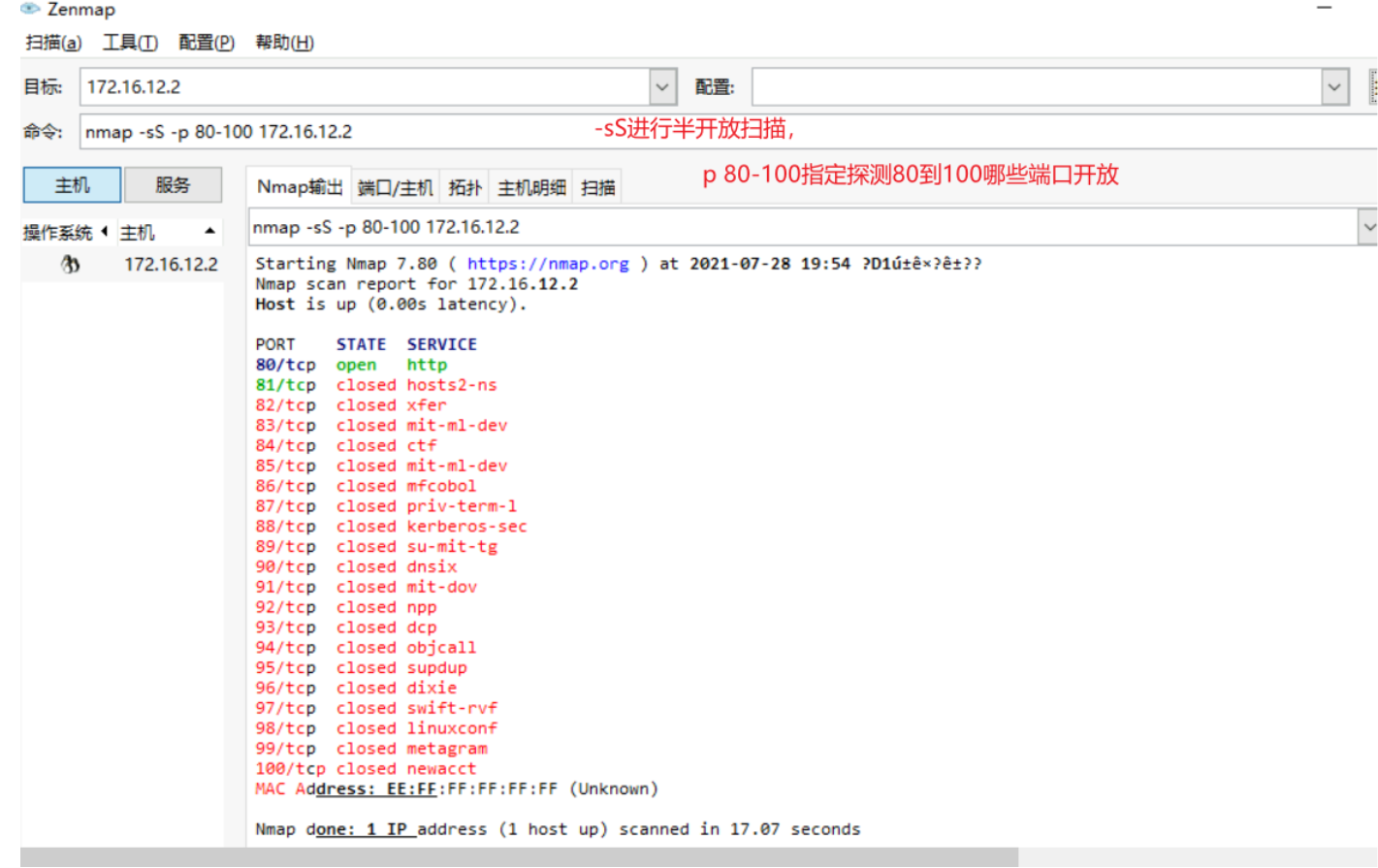Click the '90/tcp' closed dnsix line

tap(356, 567)
